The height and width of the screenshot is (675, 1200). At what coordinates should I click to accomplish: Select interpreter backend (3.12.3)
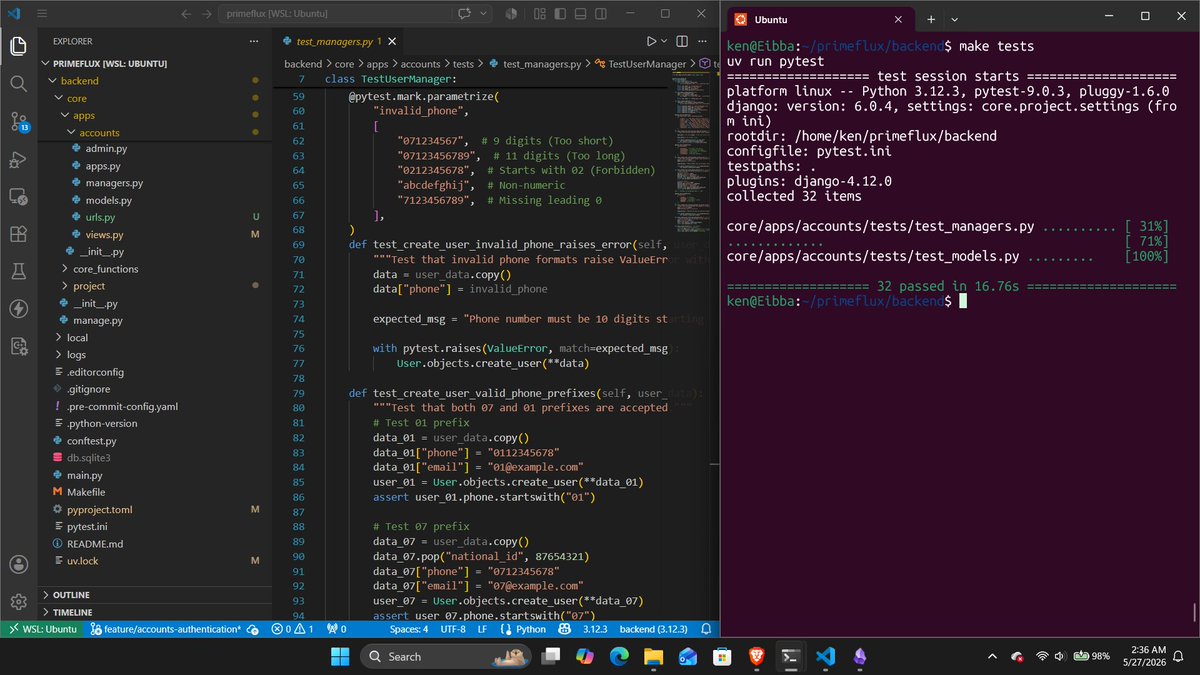click(651, 629)
